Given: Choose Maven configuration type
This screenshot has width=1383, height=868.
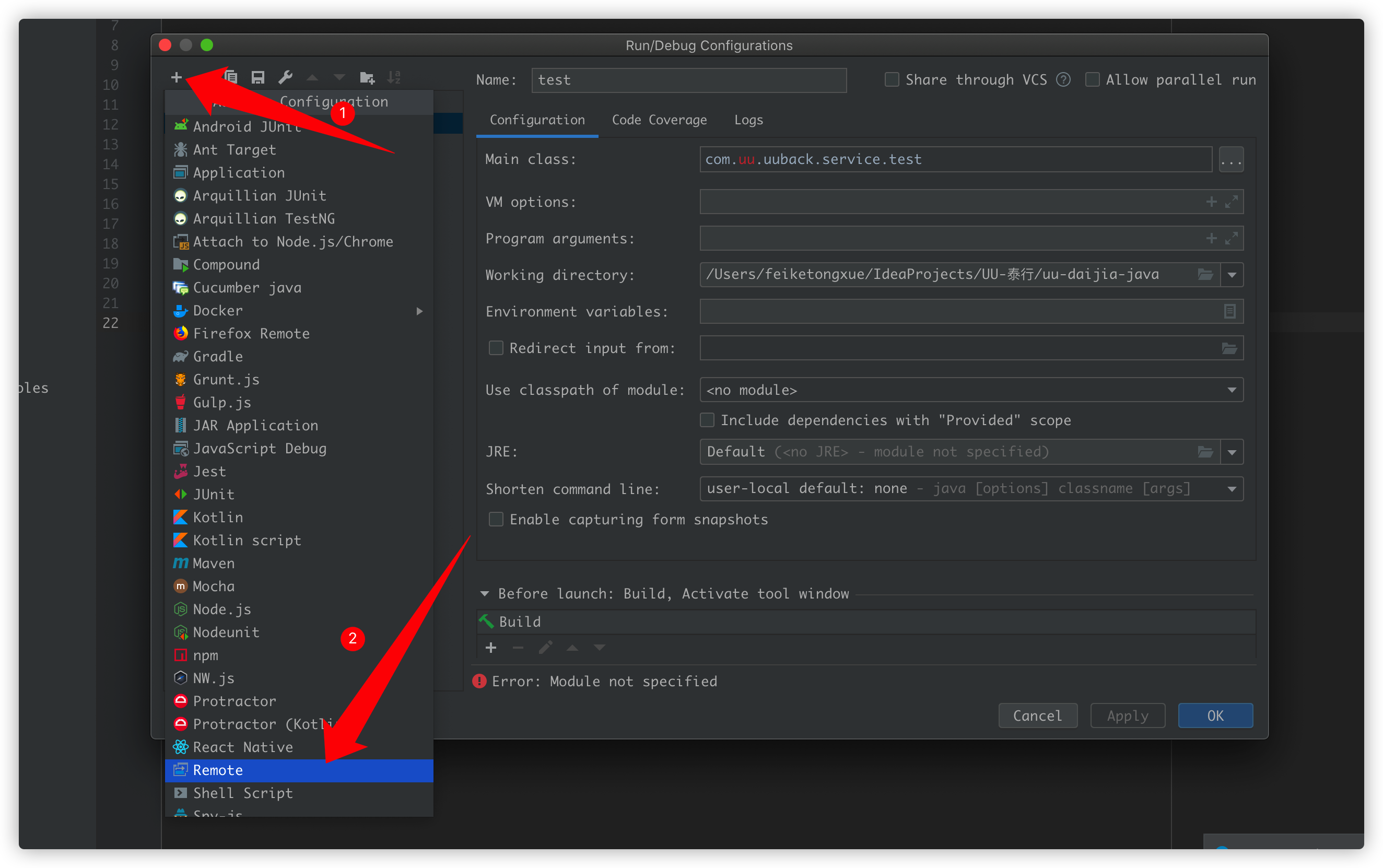Looking at the screenshot, I should pos(299,563).
